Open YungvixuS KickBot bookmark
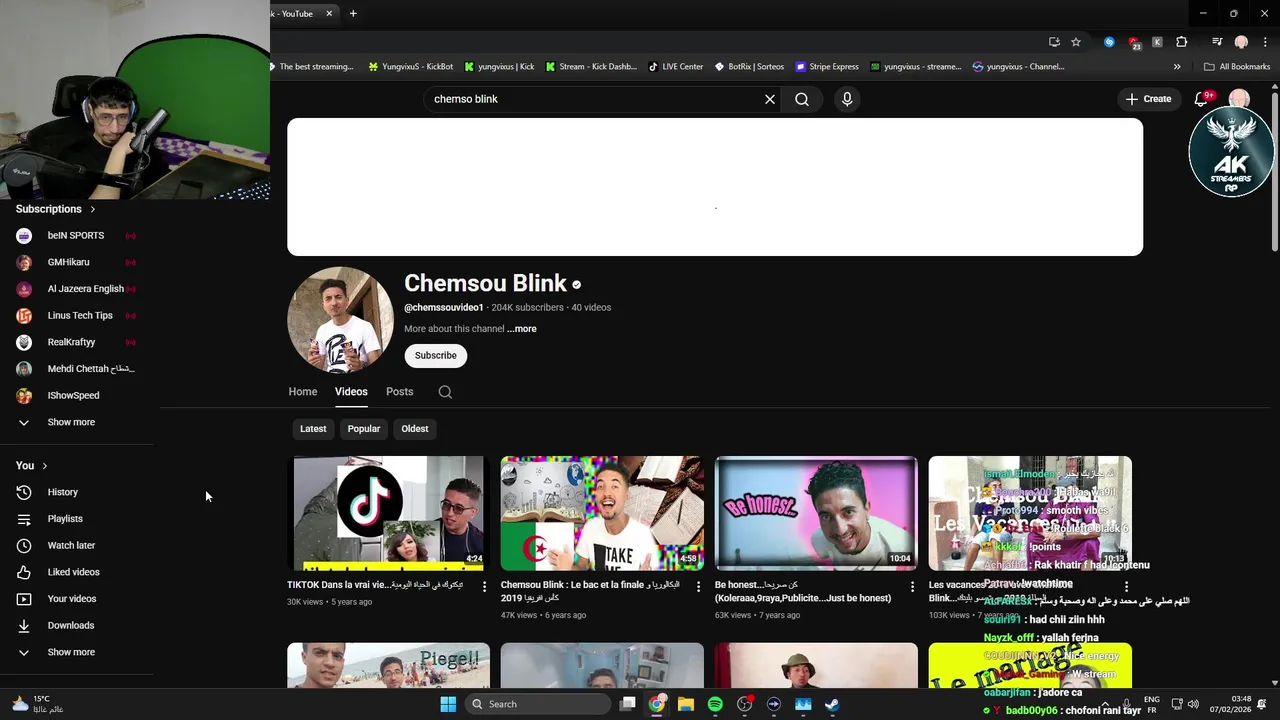The width and height of the screenshot is (1280, 720). [x=411, y=67]
